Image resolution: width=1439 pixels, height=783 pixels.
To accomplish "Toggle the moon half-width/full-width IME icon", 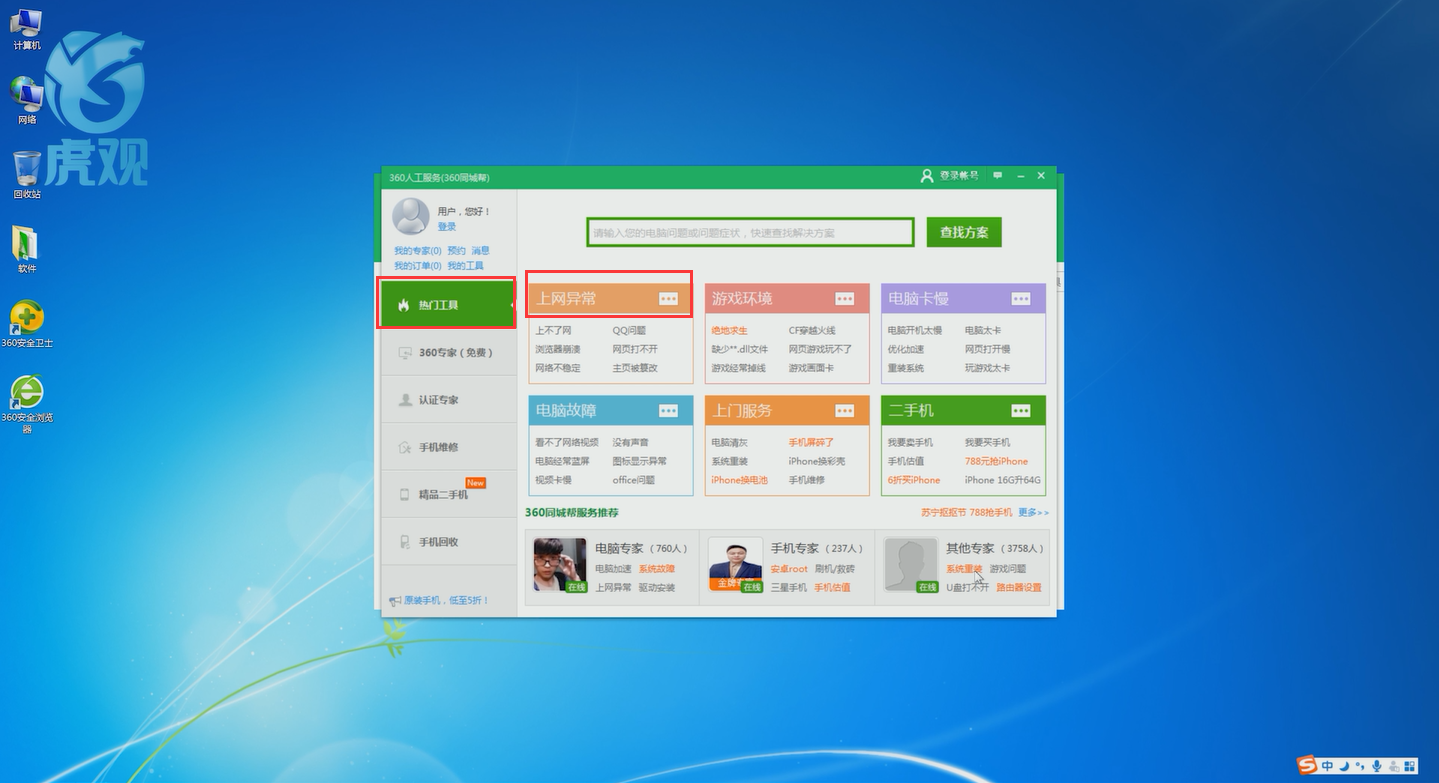I will tap(1343, 766).
